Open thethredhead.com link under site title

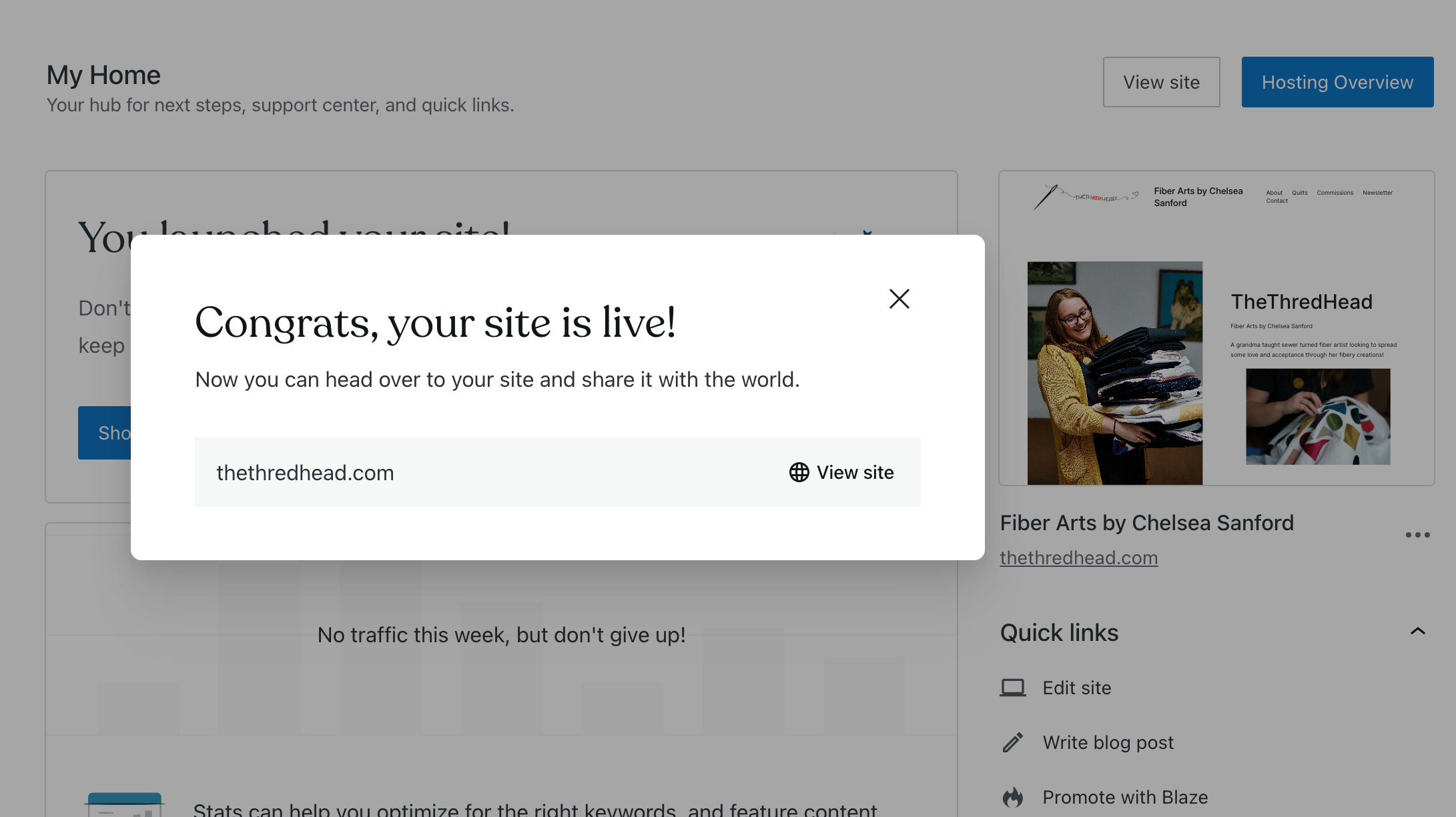click(x=1078, y=558)
